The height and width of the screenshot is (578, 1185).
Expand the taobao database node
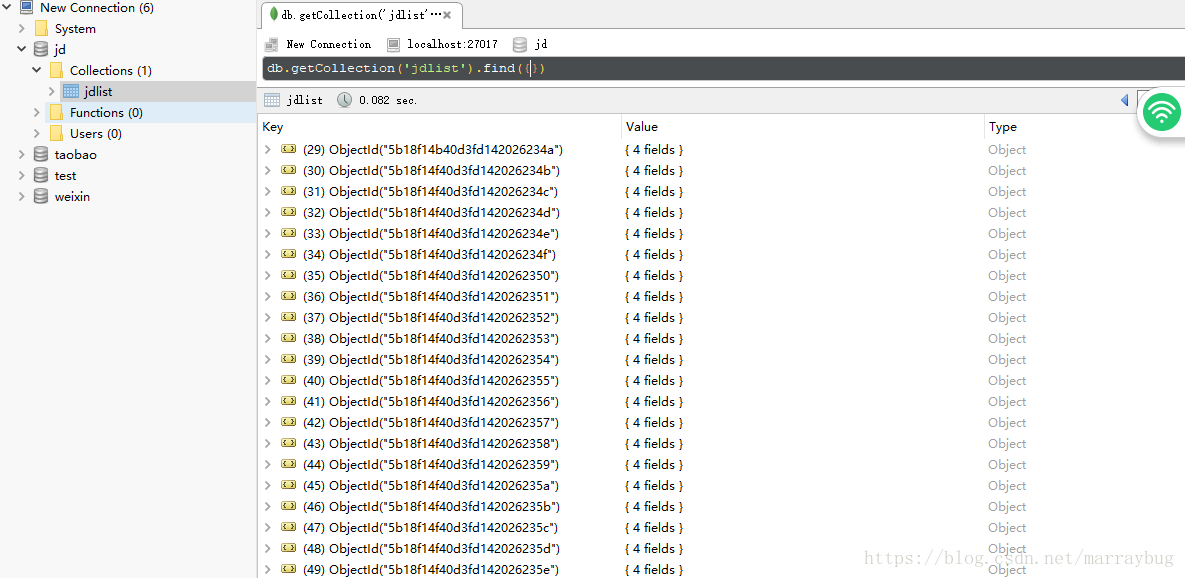[22, 155]
